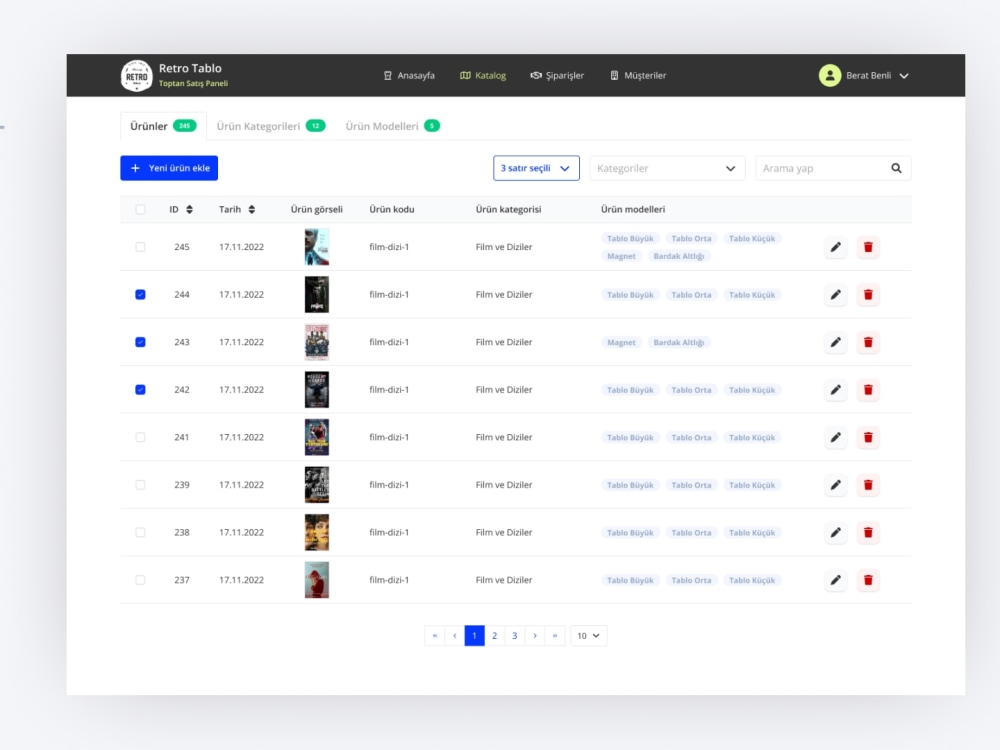The image size is (1000, 750).
Task: Open product image thumbnail for row 237
Action: pyautogui.click(x=317, y=580)
